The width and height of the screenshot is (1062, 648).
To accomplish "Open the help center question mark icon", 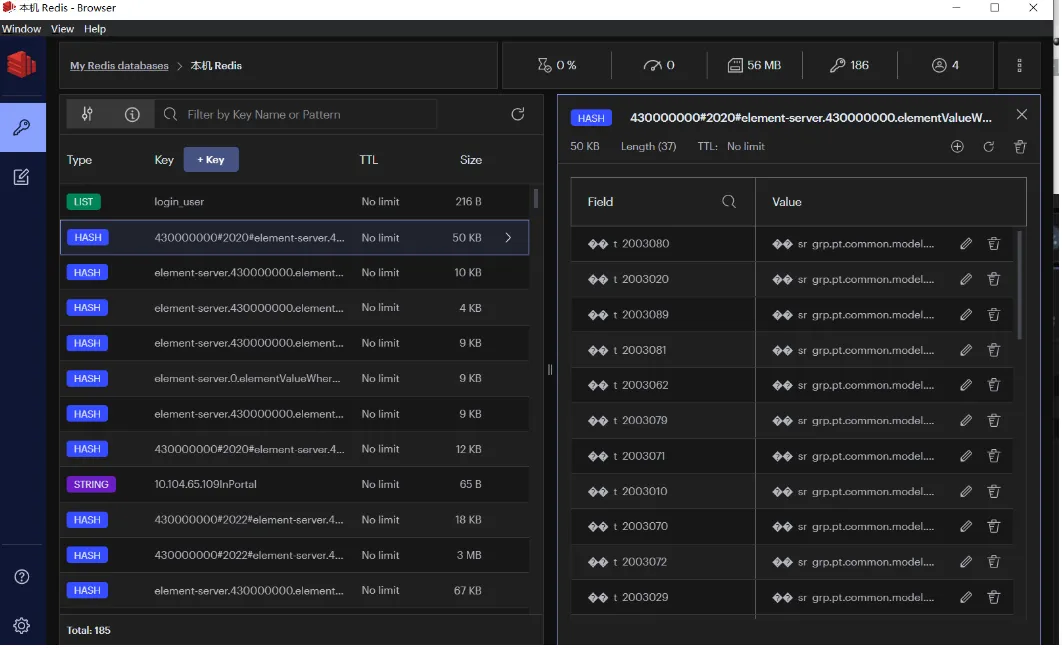I will [x=22, y=577].
